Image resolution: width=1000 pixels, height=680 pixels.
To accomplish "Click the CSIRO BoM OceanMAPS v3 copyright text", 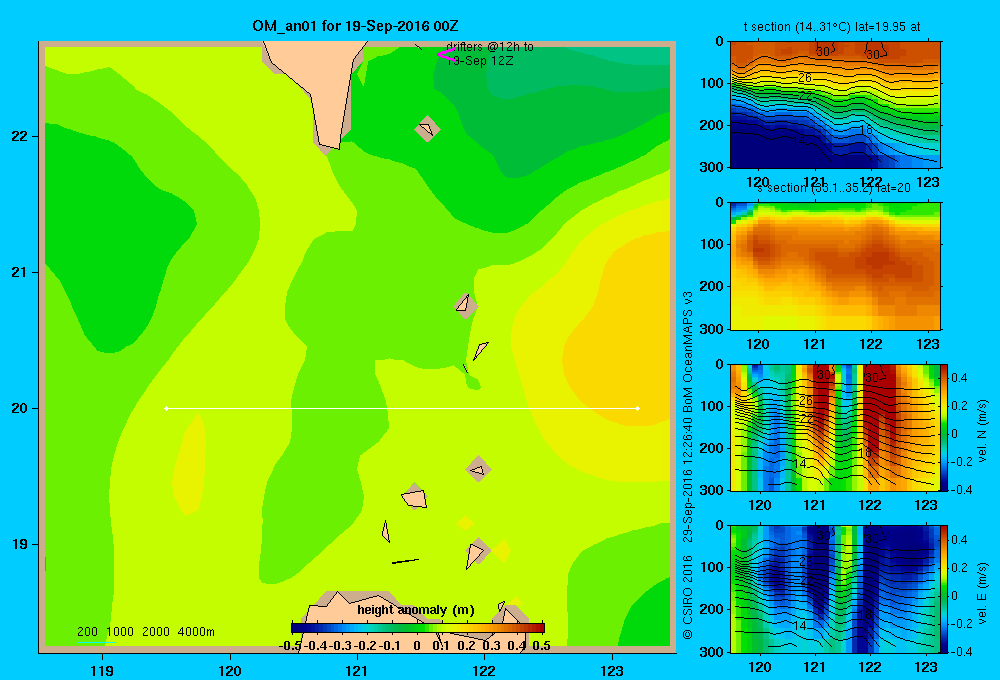I will point(688,466).
